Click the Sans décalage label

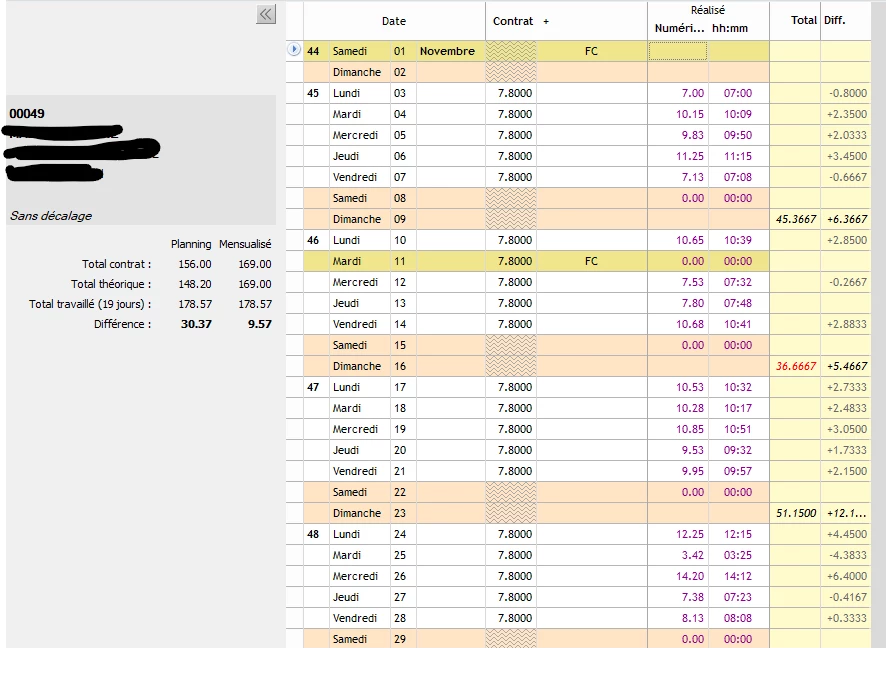tap(51, 216)
